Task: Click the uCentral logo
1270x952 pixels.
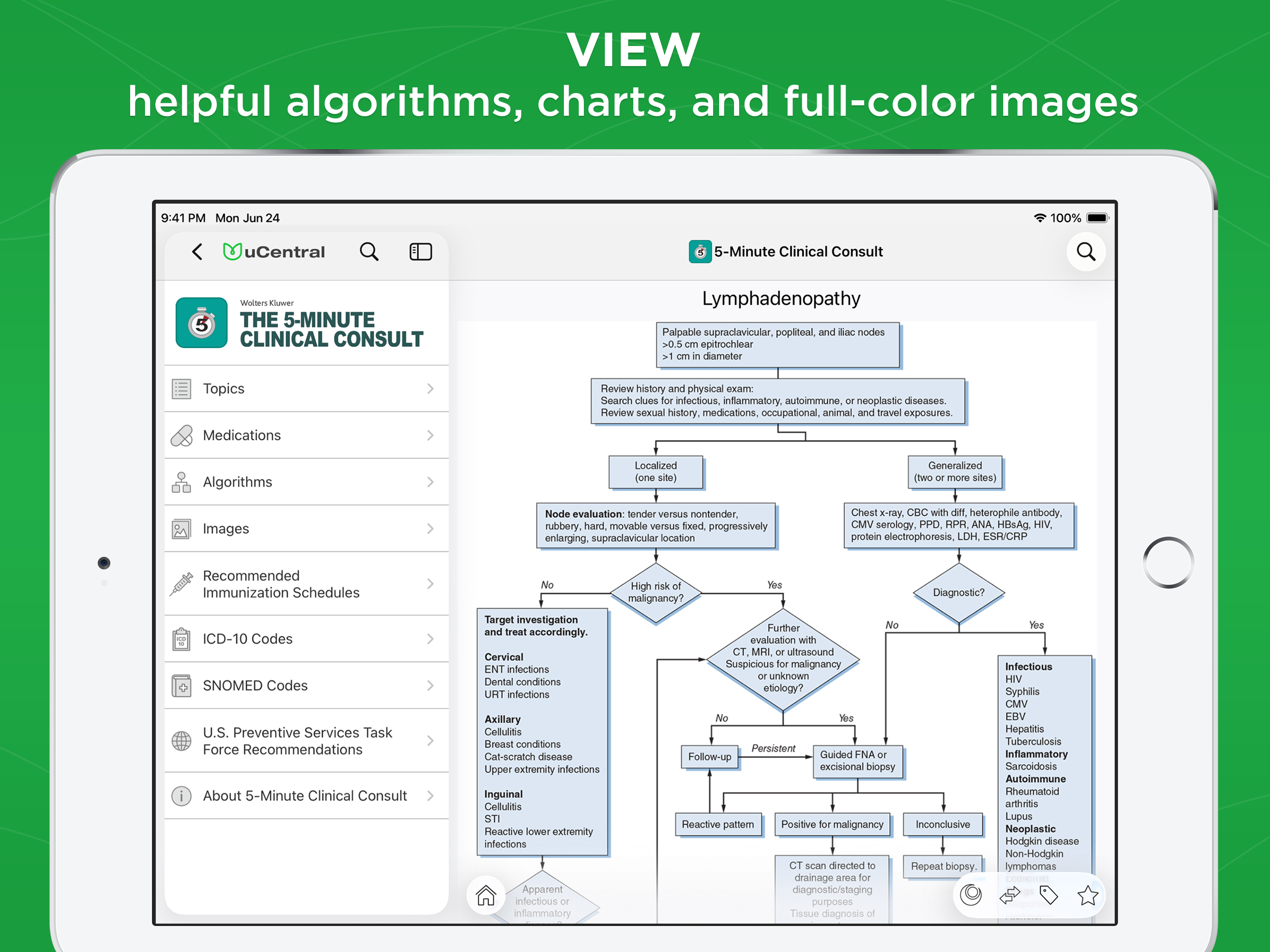Action: click(274, 251)
